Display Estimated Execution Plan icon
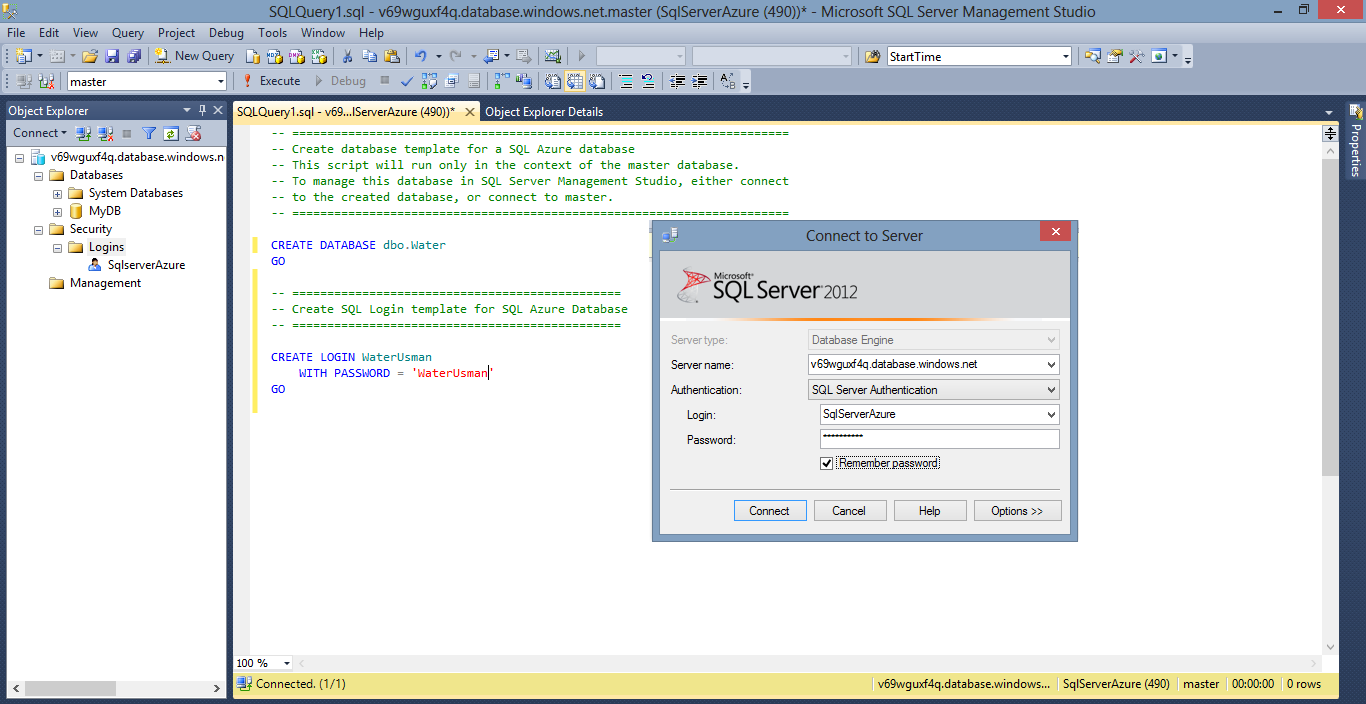The image size is (1366, 704). pyautogui.click(x=429, y=81)
